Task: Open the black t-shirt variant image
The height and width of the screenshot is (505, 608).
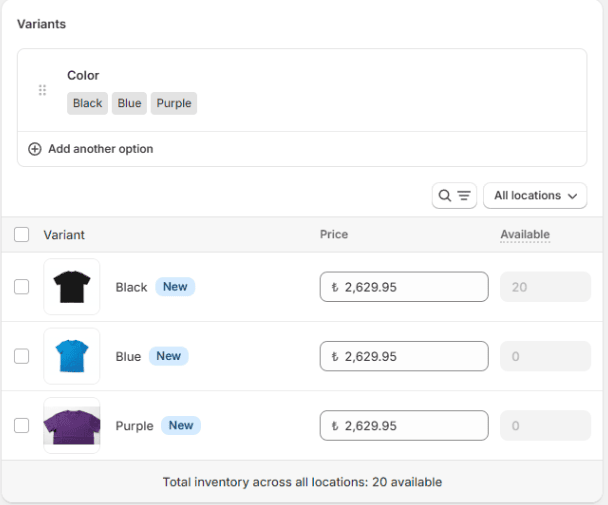Action: [72, 287]
